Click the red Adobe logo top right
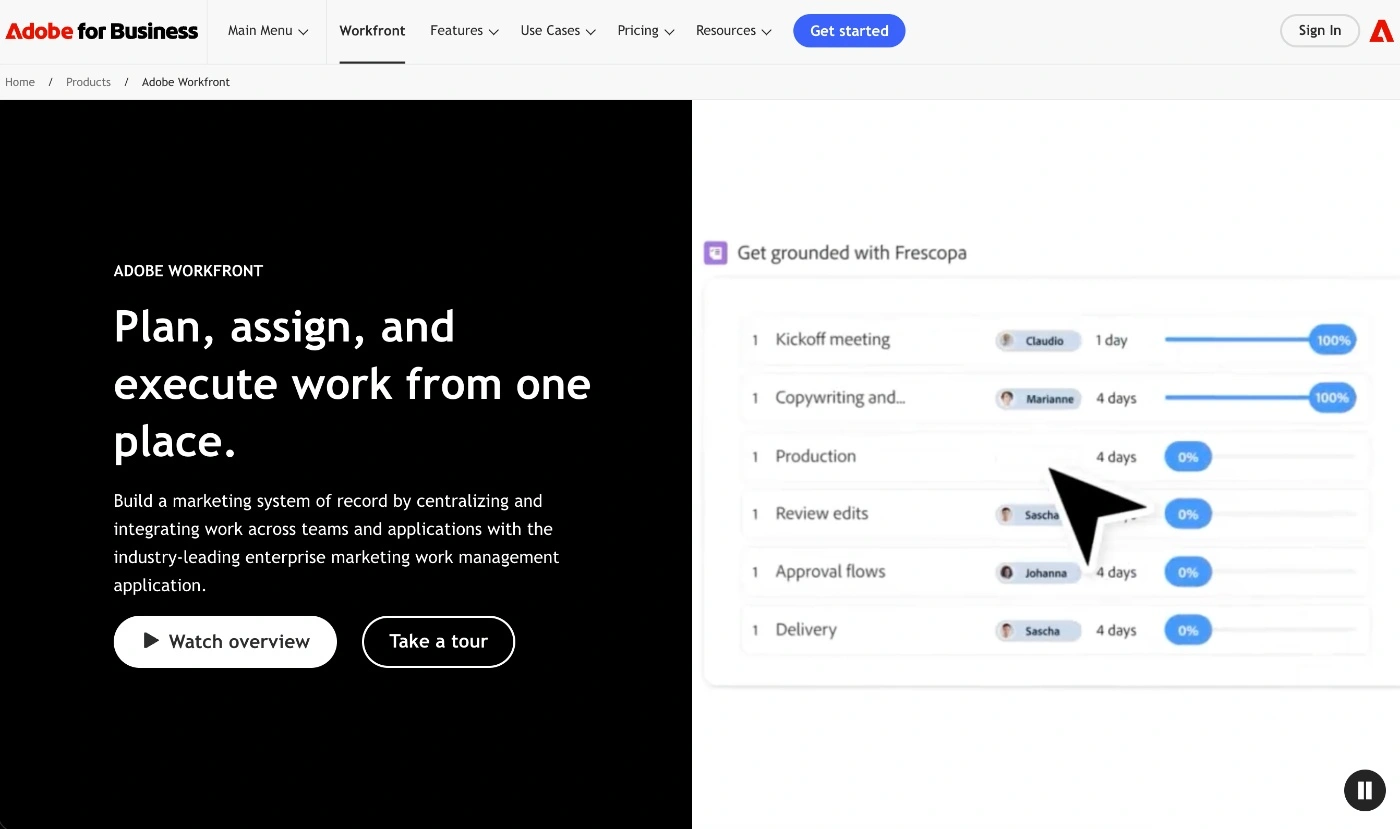Viewport: 1400px width, 829px height. [x=1381, y=31]
